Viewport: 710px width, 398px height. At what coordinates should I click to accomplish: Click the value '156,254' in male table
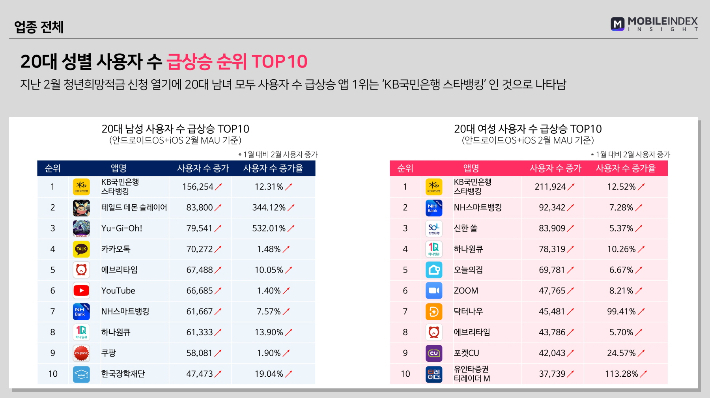click(x=197, y=187)
